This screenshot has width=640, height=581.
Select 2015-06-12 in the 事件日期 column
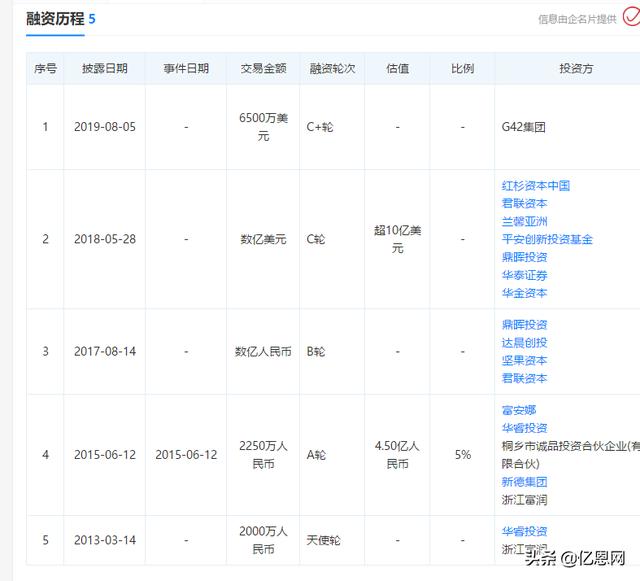click(186, 455)
